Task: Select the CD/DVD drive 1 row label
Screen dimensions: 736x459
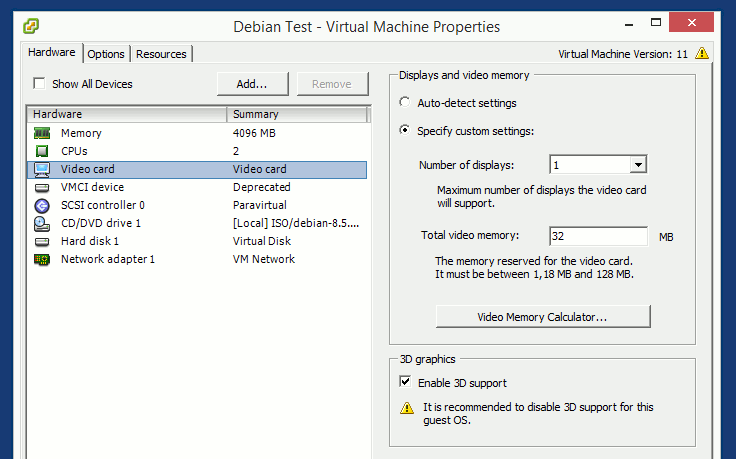Action: 101,223
